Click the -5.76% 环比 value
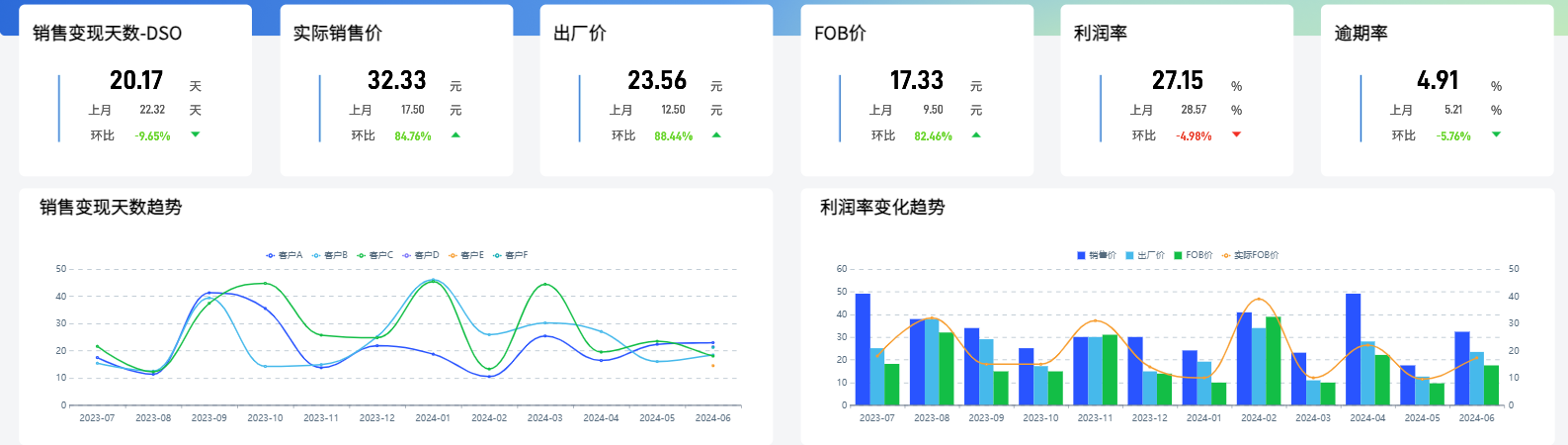The image size is (1568, 445). tap(1453, 136)
